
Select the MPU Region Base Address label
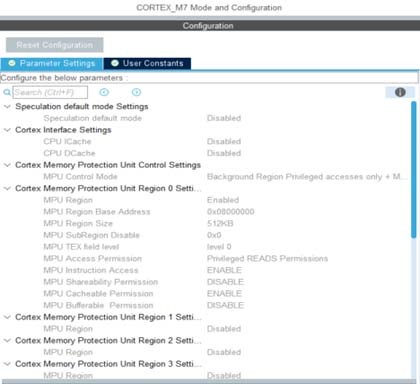coord(97,212)
